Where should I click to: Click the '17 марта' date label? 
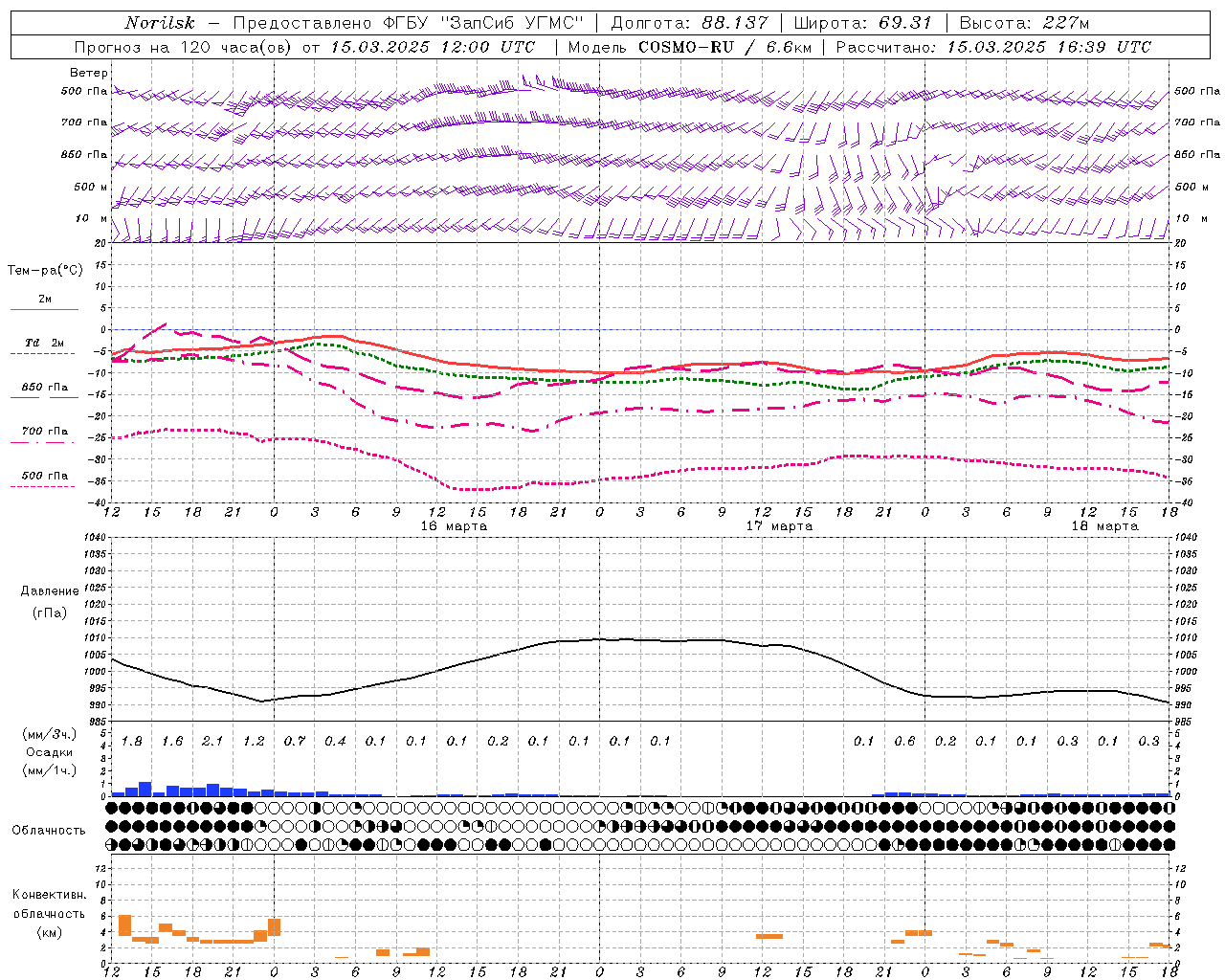coord(779,526)
